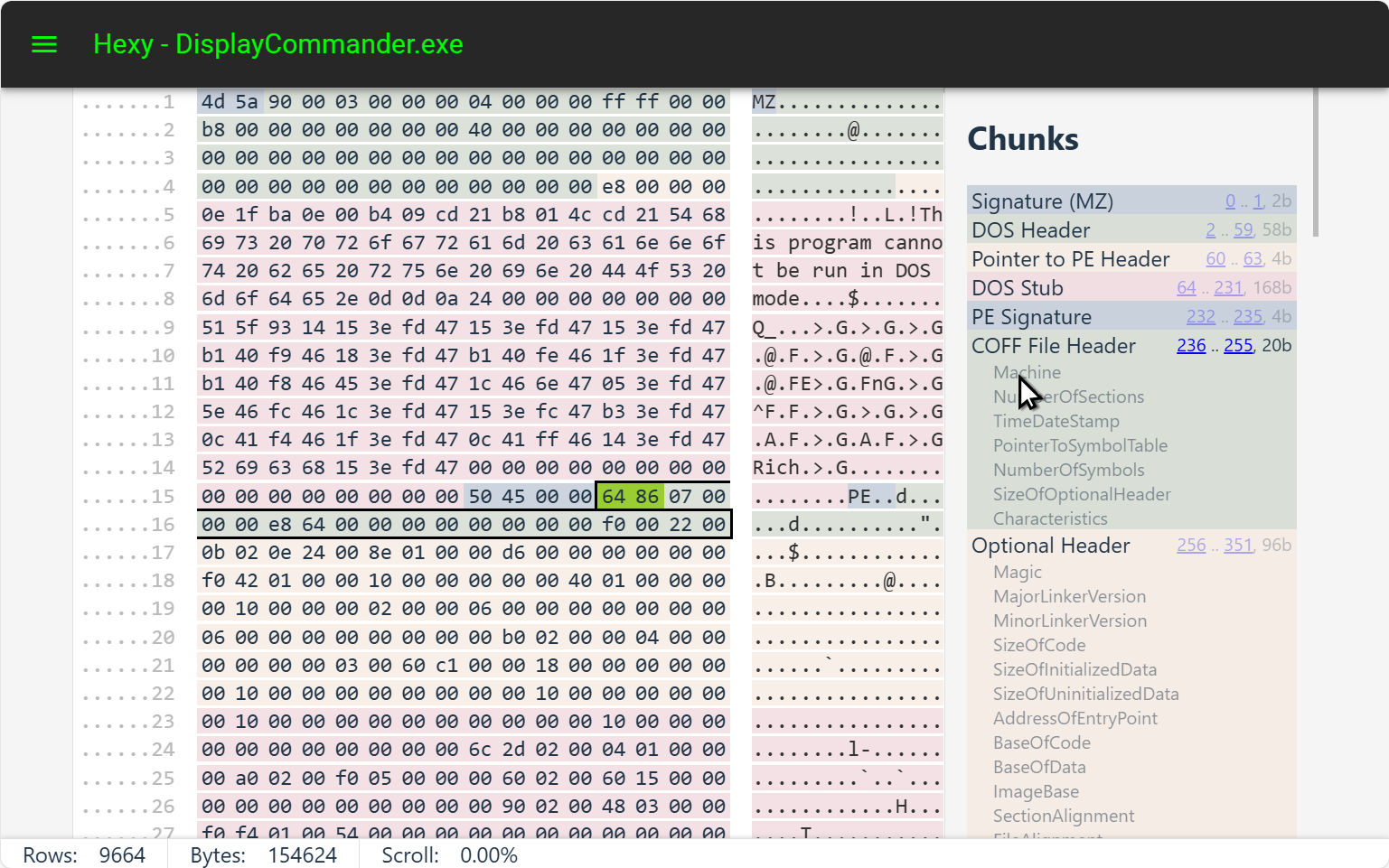Select the Signature (MZ) chunk
This screenshot has width=1389, height=868.
1131,201
